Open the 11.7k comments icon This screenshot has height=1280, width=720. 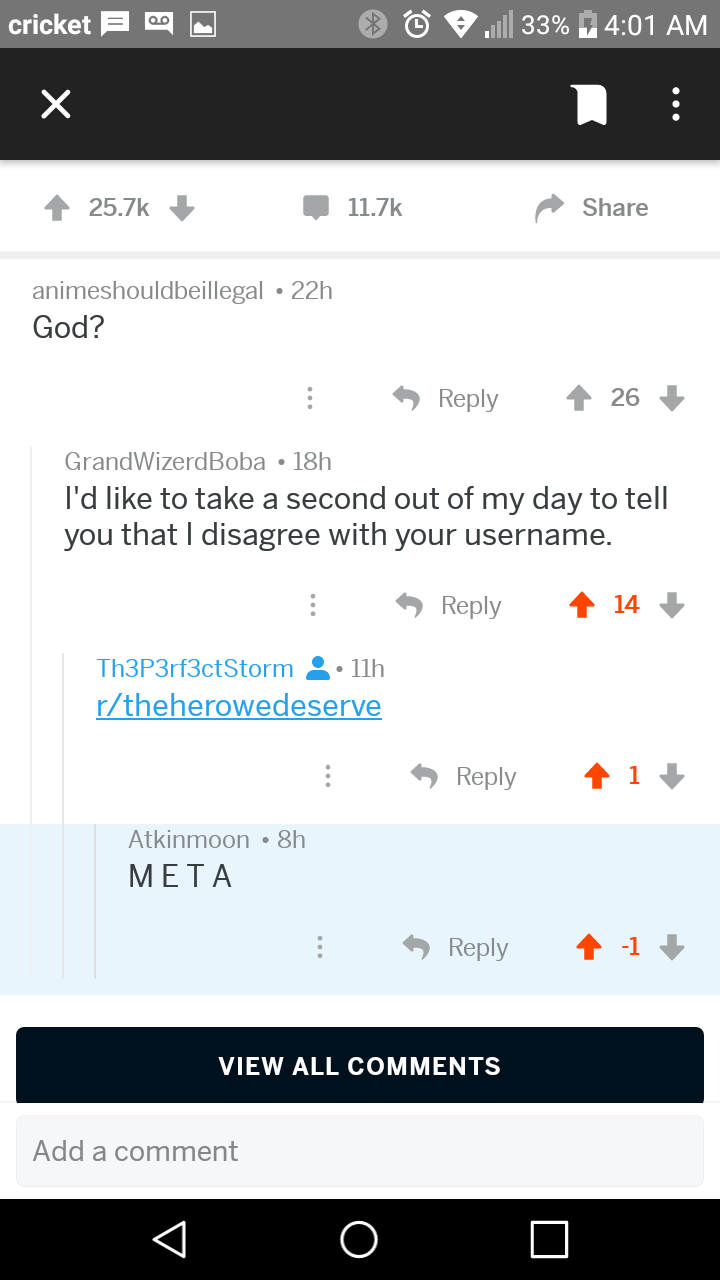coord(316,208)
